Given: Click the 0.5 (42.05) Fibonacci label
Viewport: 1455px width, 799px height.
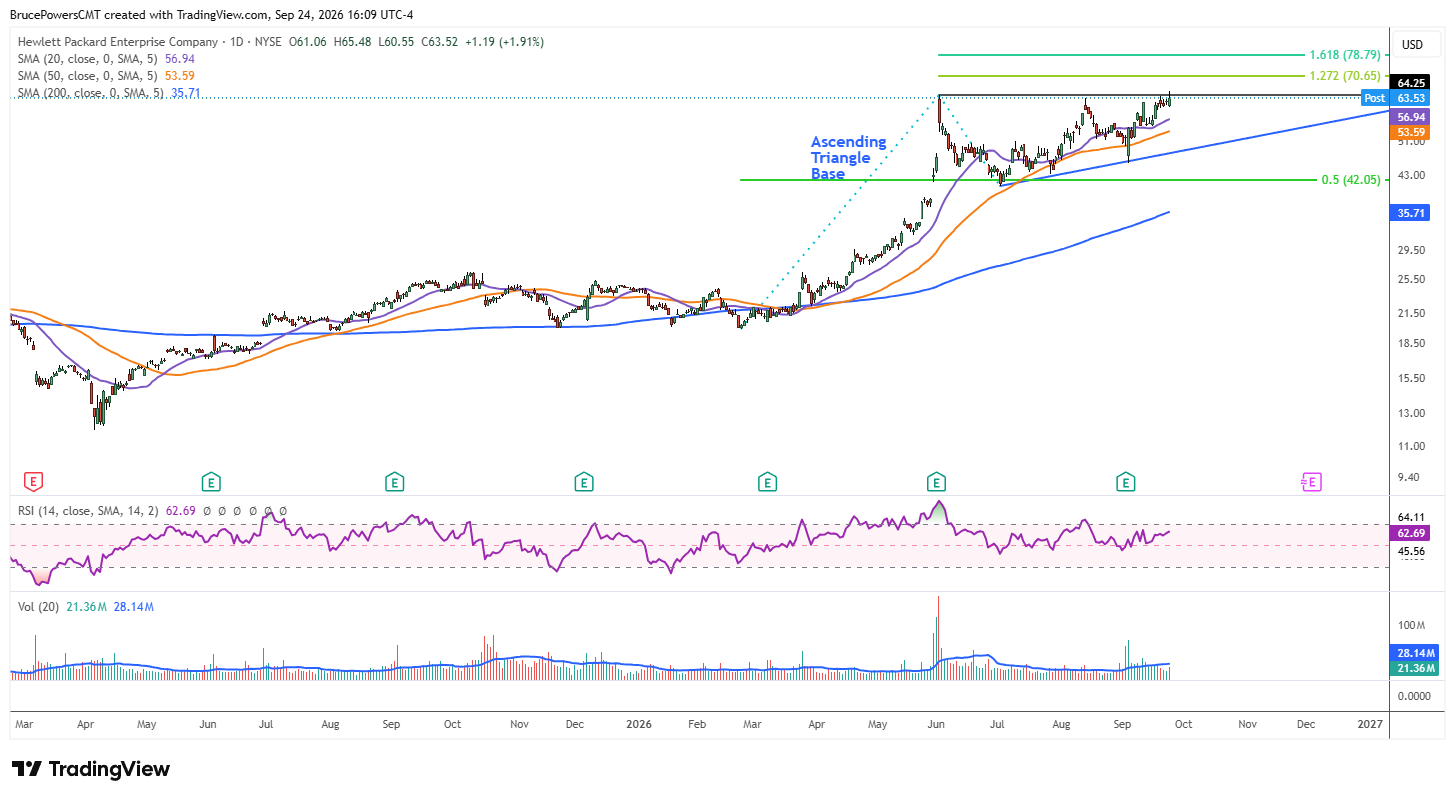Looking at the screenshot, I should click(1351, 180).
